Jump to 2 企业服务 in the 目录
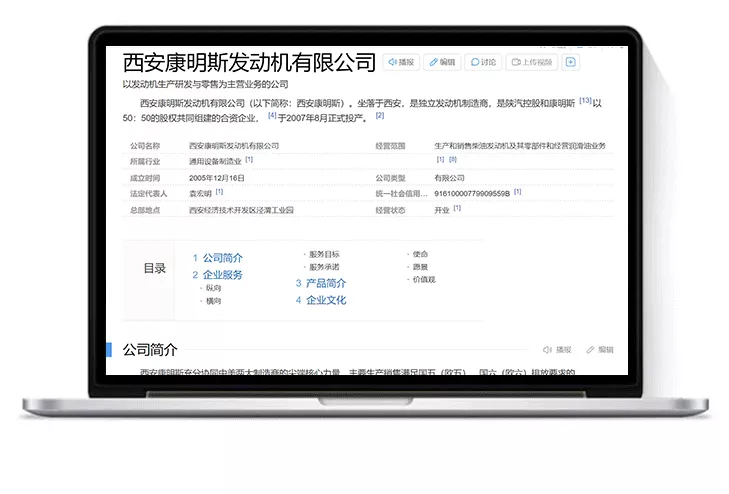The height and width of the screenshot is (494, 729). 218,275
